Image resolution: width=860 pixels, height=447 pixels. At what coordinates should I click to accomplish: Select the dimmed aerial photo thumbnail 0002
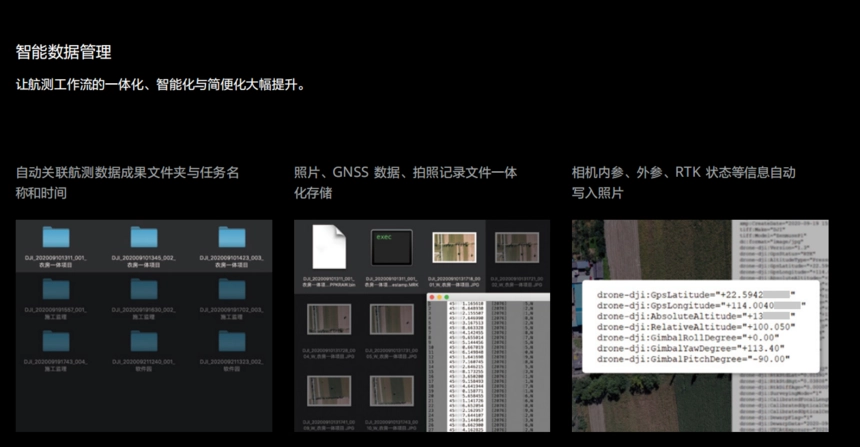[517, 247]
